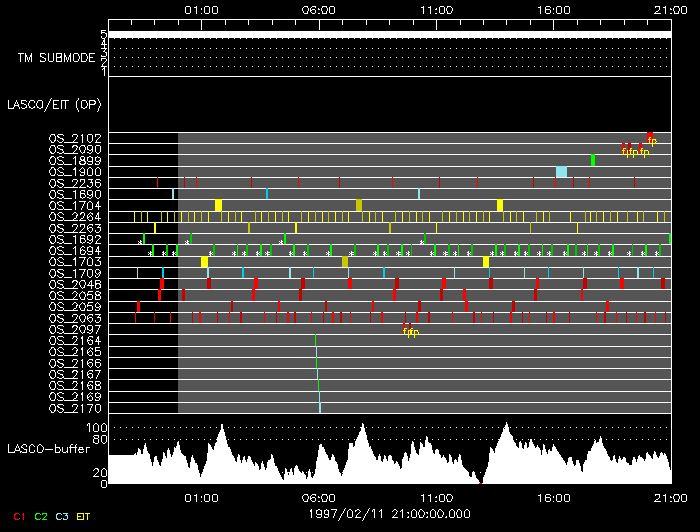Image resolution: width=700 pixels, height=532 pixels.
Task: Click the OS_2170 row label
Action: pyautogui.click(x=74, y=408)
